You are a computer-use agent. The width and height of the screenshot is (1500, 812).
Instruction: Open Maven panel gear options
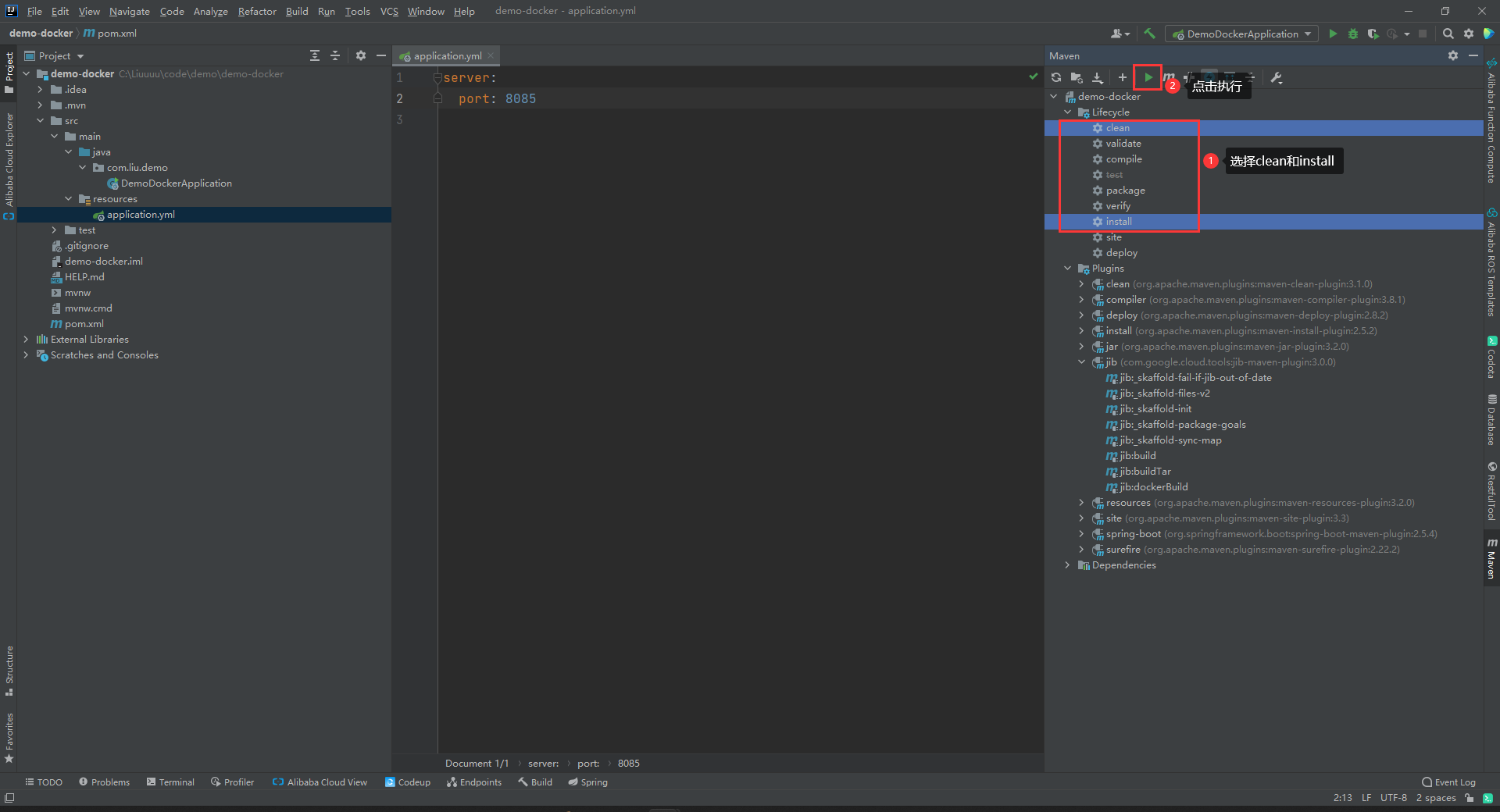(x=1453, y=55)
